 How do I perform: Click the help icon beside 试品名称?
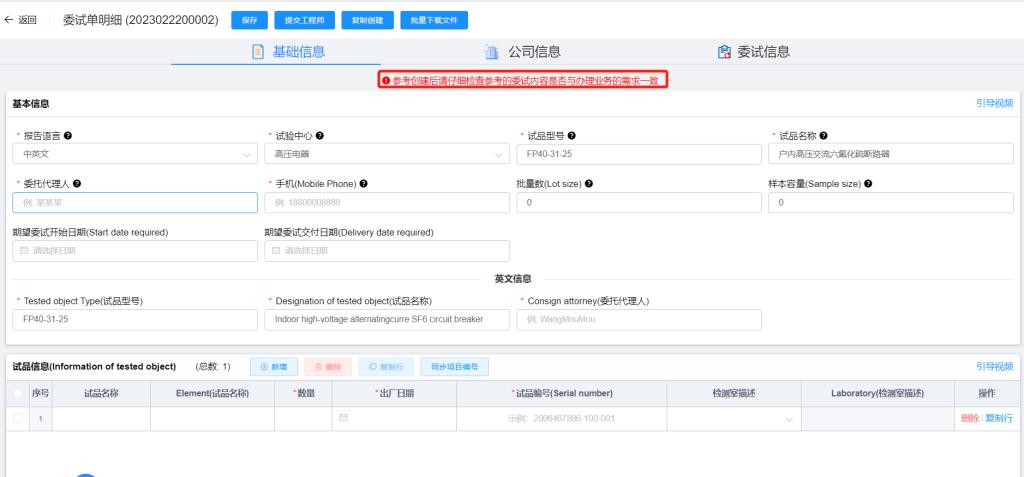click(x=822, y=135)
